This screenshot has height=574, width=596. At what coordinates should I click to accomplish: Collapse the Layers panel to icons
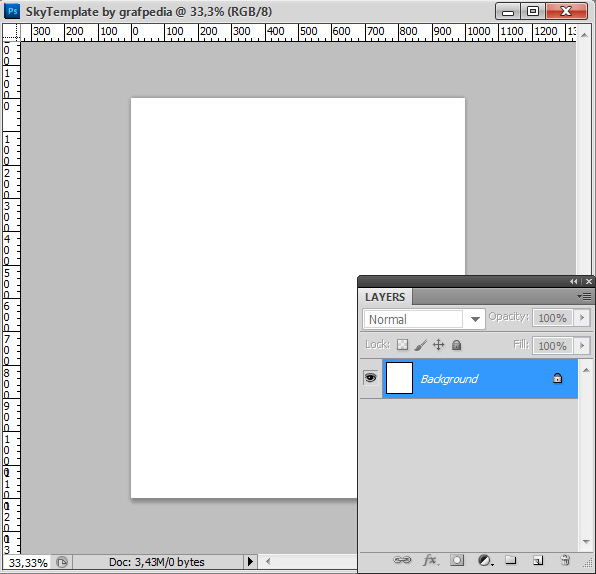coord(573,281)
